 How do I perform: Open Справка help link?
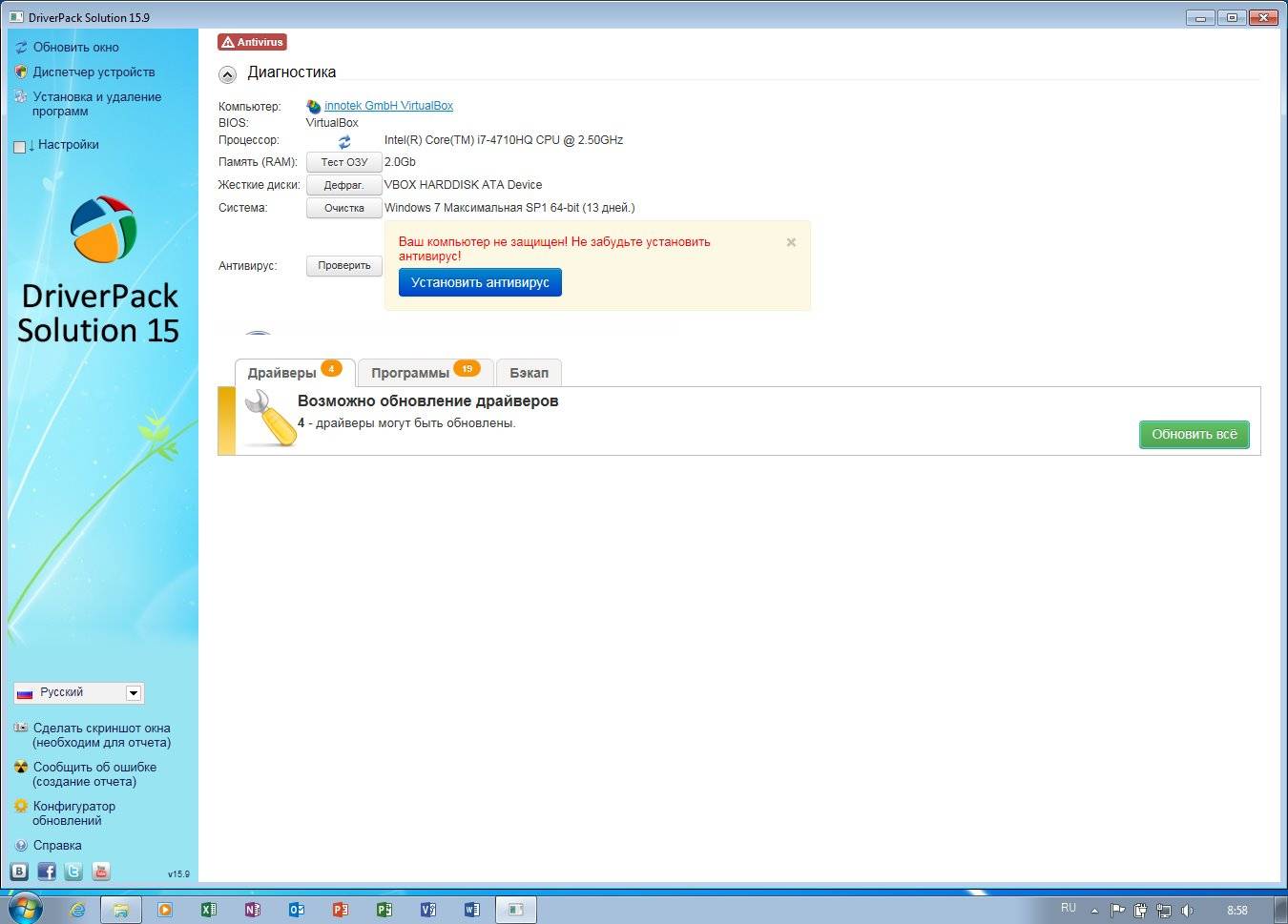[x=57, y=846]
